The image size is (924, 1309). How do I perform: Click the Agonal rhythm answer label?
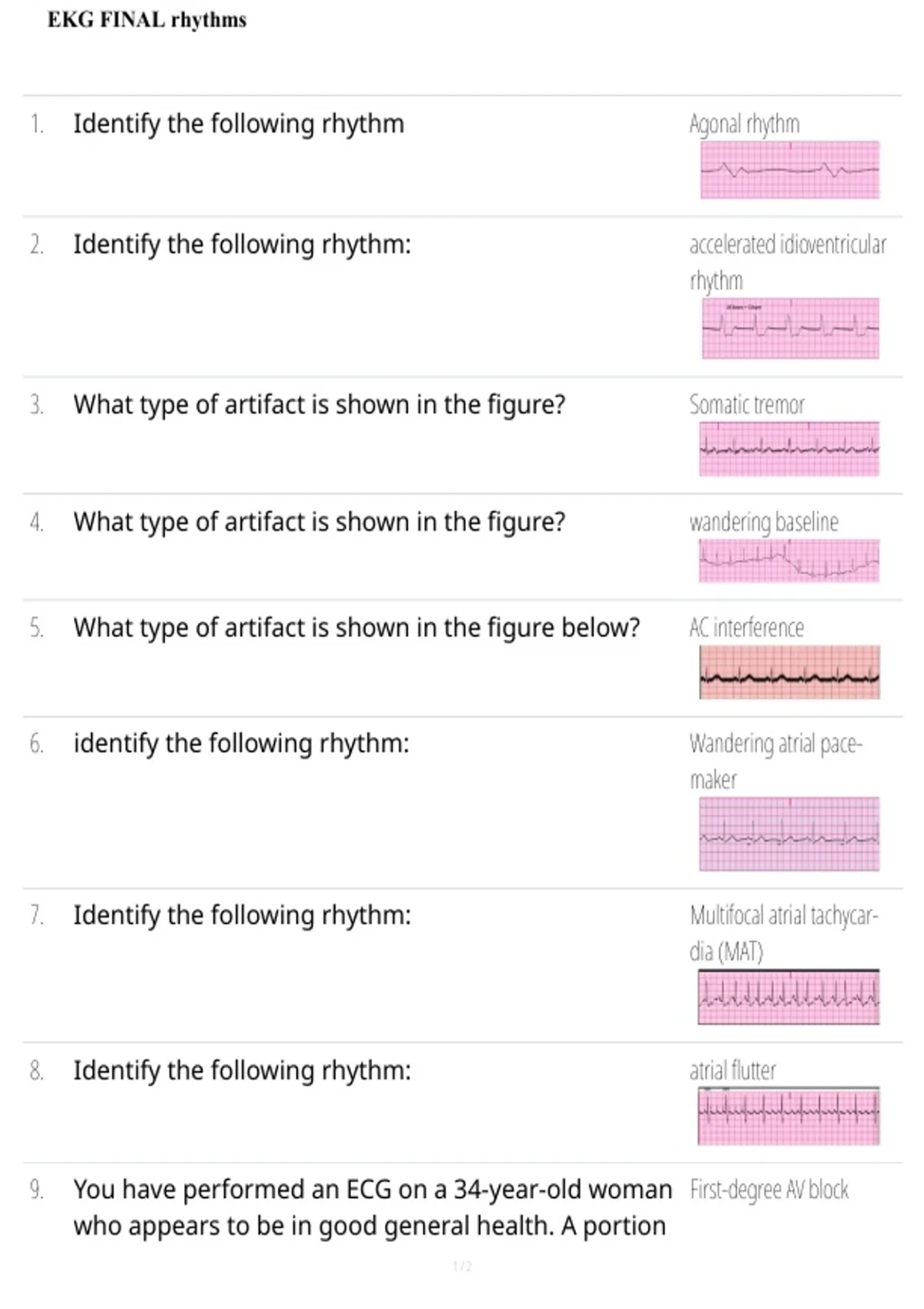[x=745, y=124]
